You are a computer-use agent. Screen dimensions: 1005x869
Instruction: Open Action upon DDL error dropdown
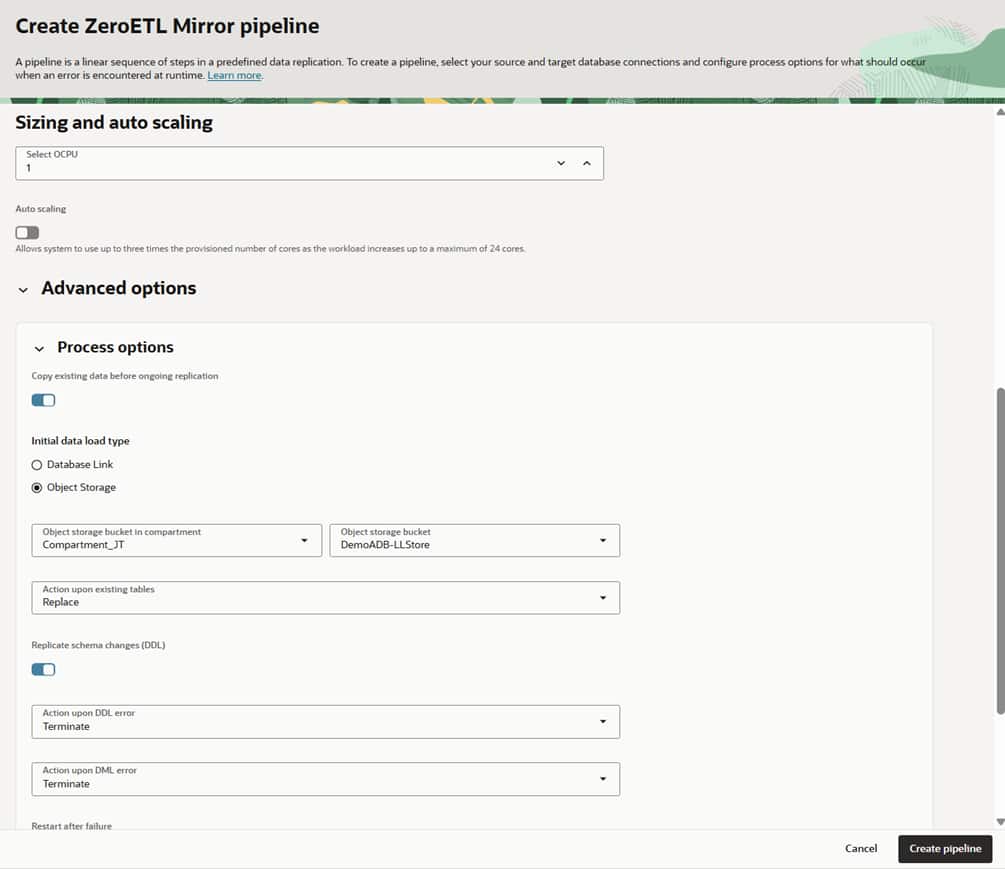point(326,722)
